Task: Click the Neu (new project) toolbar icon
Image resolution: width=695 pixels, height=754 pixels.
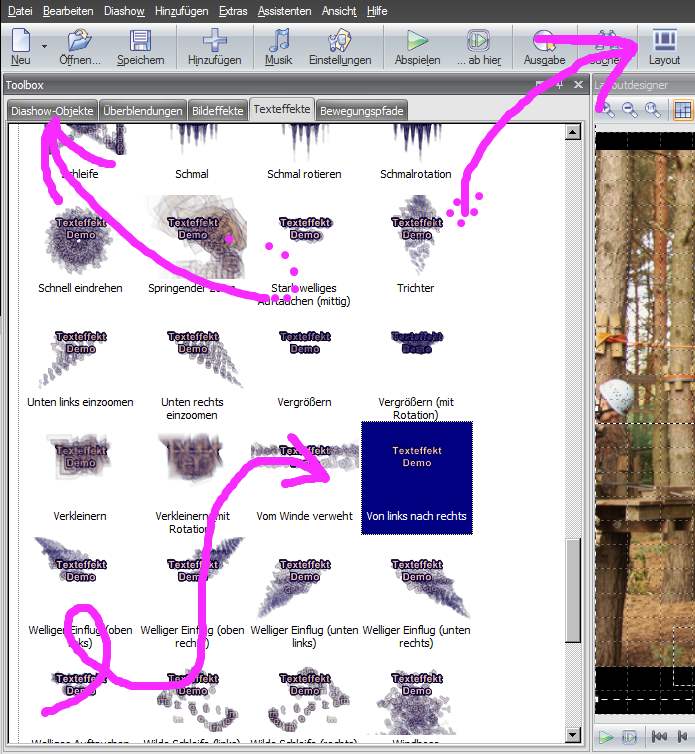Action: click(x=21, y=41)
